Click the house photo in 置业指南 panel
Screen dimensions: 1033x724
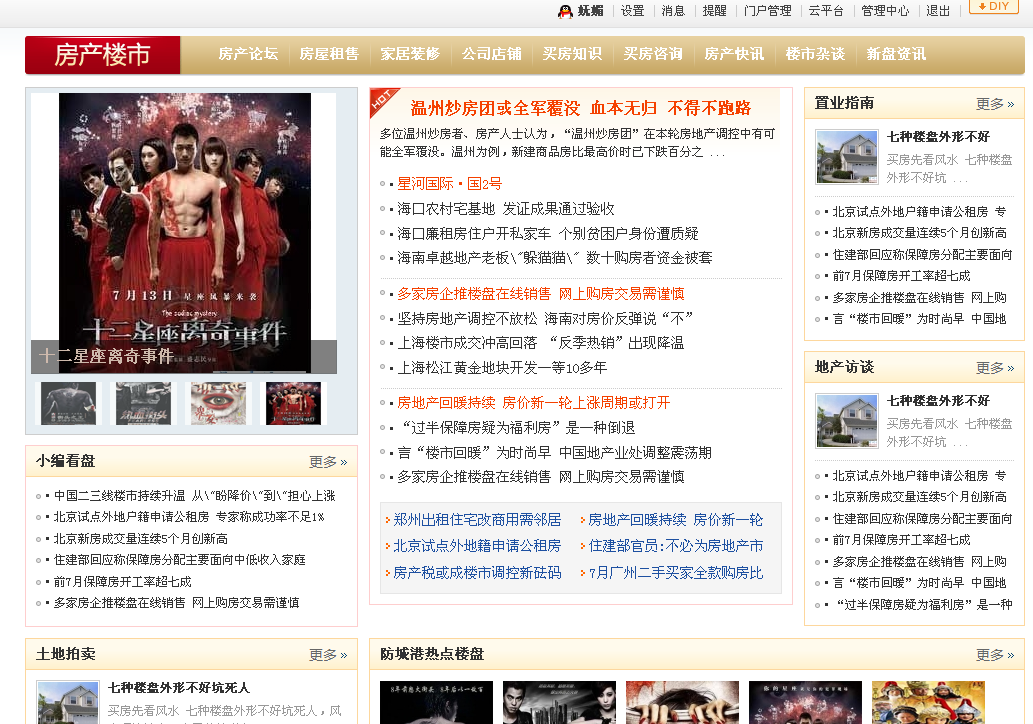[x=845, y=157]
